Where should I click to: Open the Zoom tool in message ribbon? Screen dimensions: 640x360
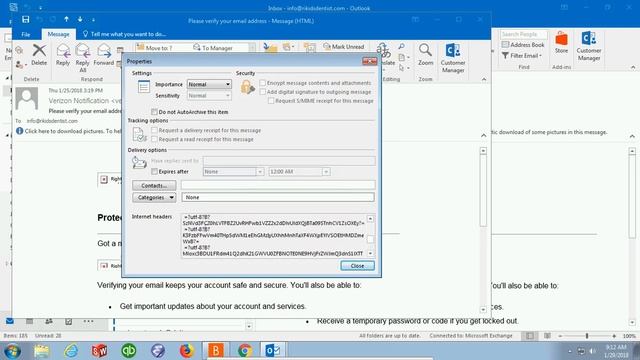(425, 54)
